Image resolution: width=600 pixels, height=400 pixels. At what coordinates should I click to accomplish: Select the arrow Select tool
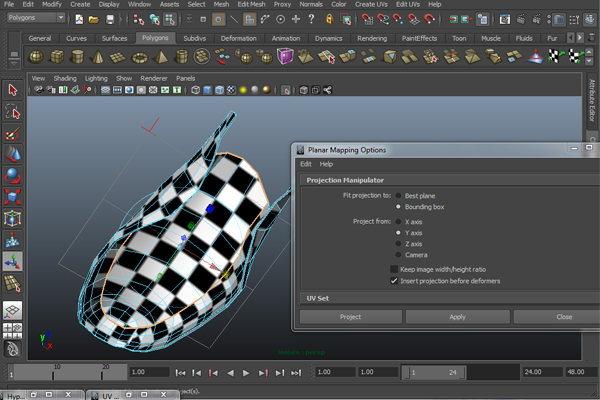(13, 90)
